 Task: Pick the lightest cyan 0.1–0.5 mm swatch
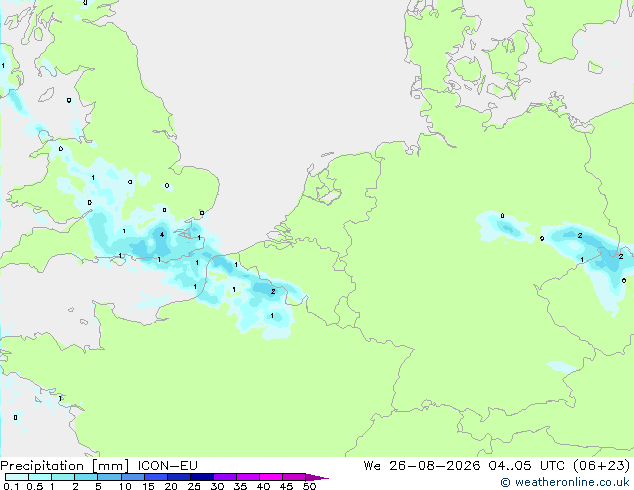[x=17, y=477]
